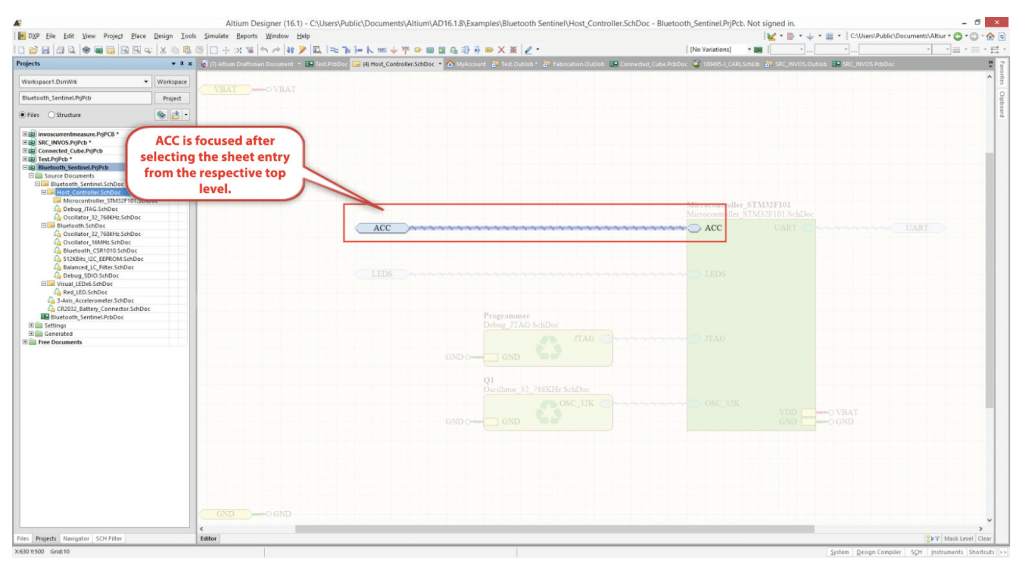Click the Projects panel pin icon
The height and width of the screenshot is (562, 1023).
point(181,64)
